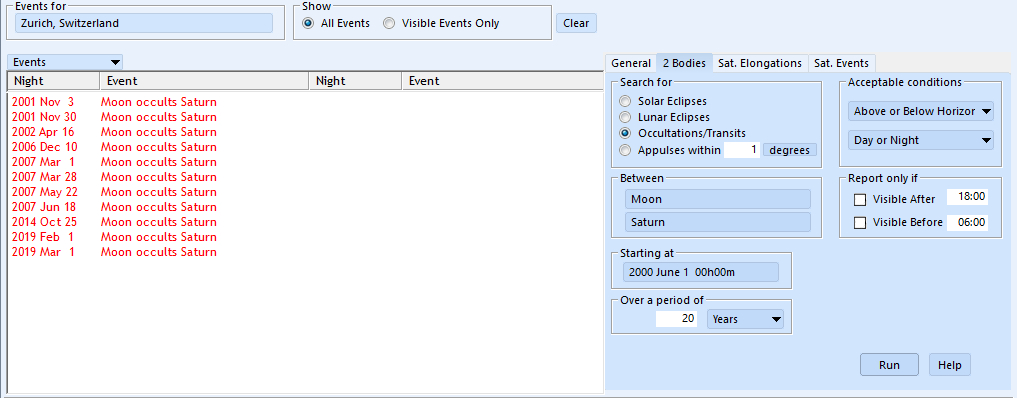Select the 2001 Nov 3 occultation row
The width and height of the screenshot is (1017, 398).
coord(114,102)
